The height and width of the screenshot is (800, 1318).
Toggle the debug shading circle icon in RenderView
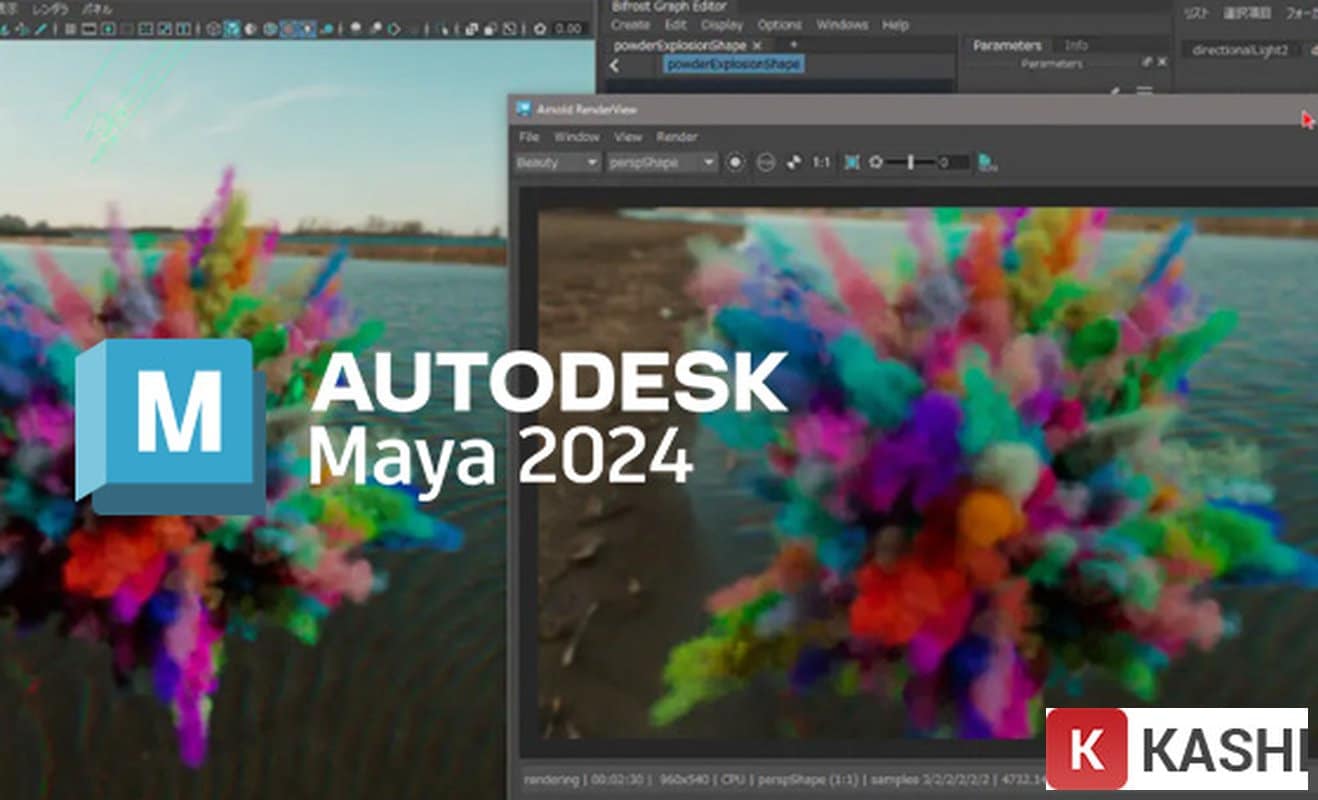[766, 161]
